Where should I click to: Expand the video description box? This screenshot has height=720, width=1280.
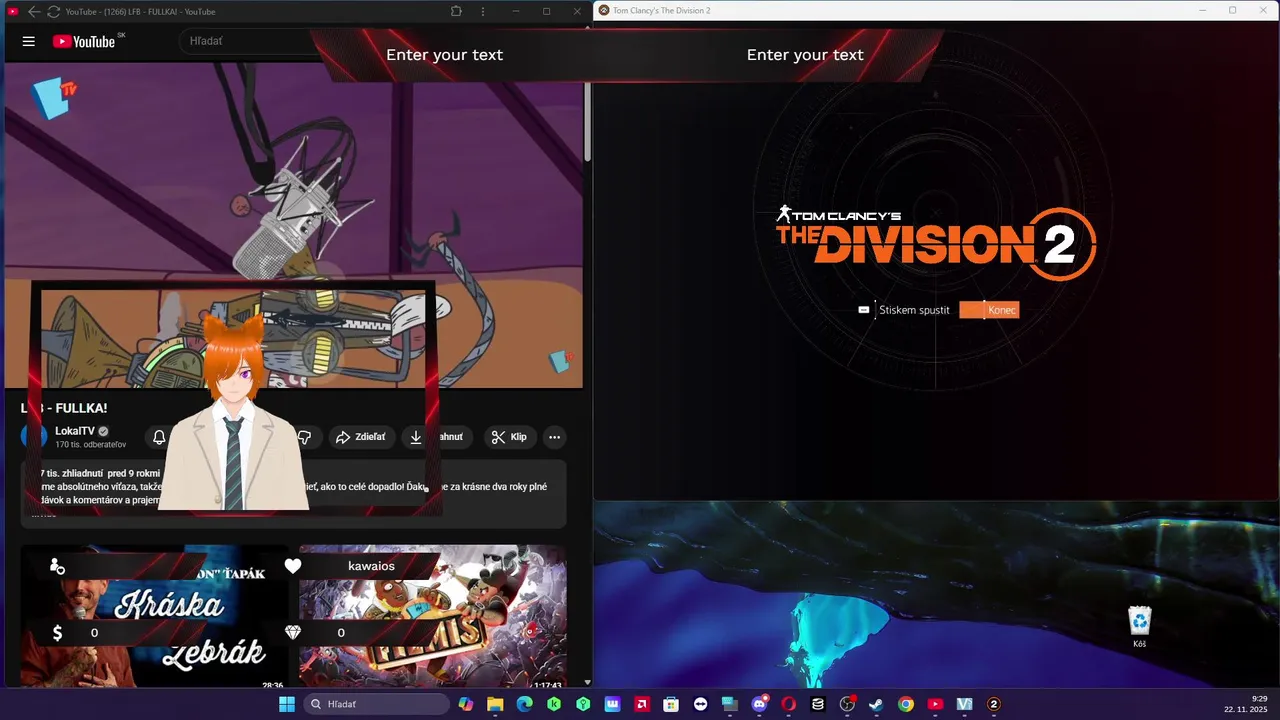tap(293, 494)
